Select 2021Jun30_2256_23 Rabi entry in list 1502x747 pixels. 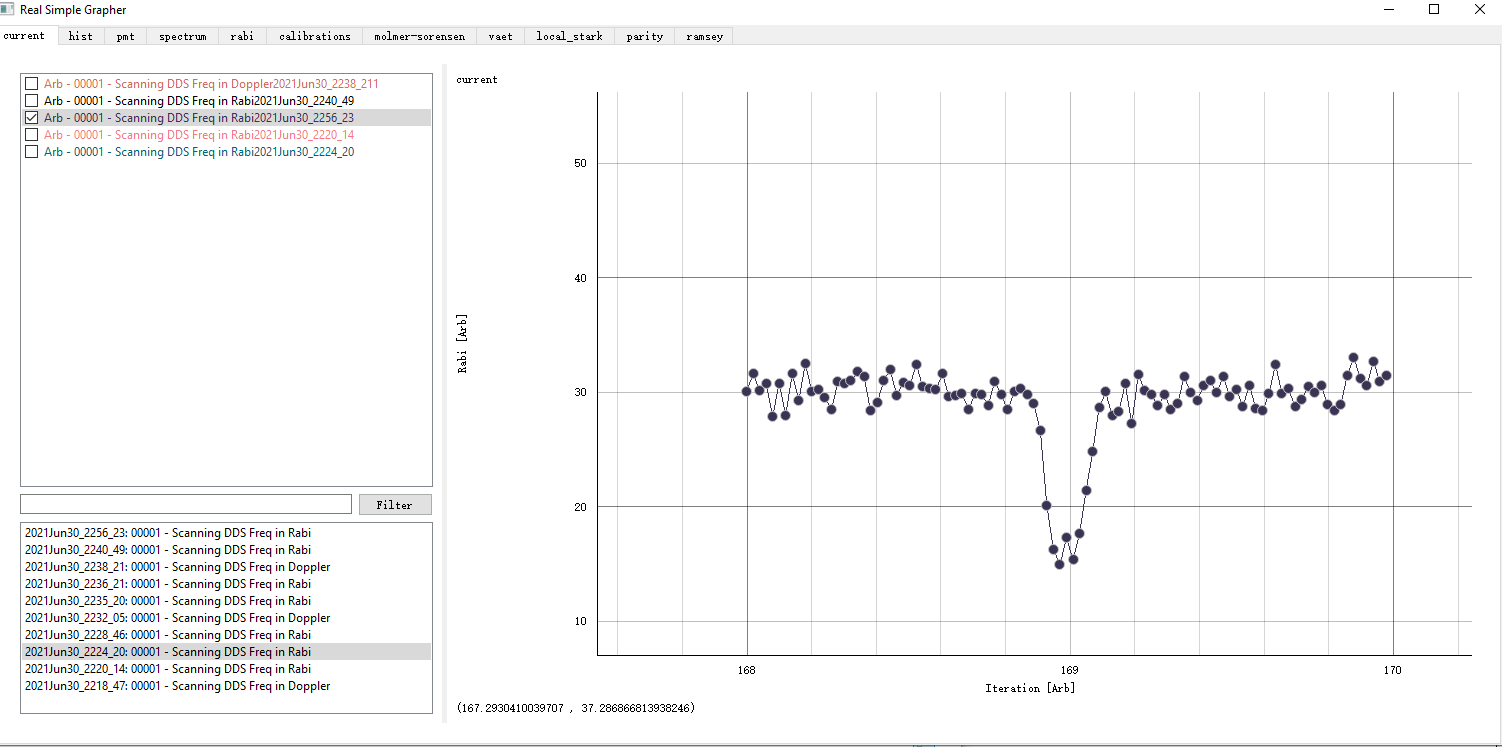[226, 533]
